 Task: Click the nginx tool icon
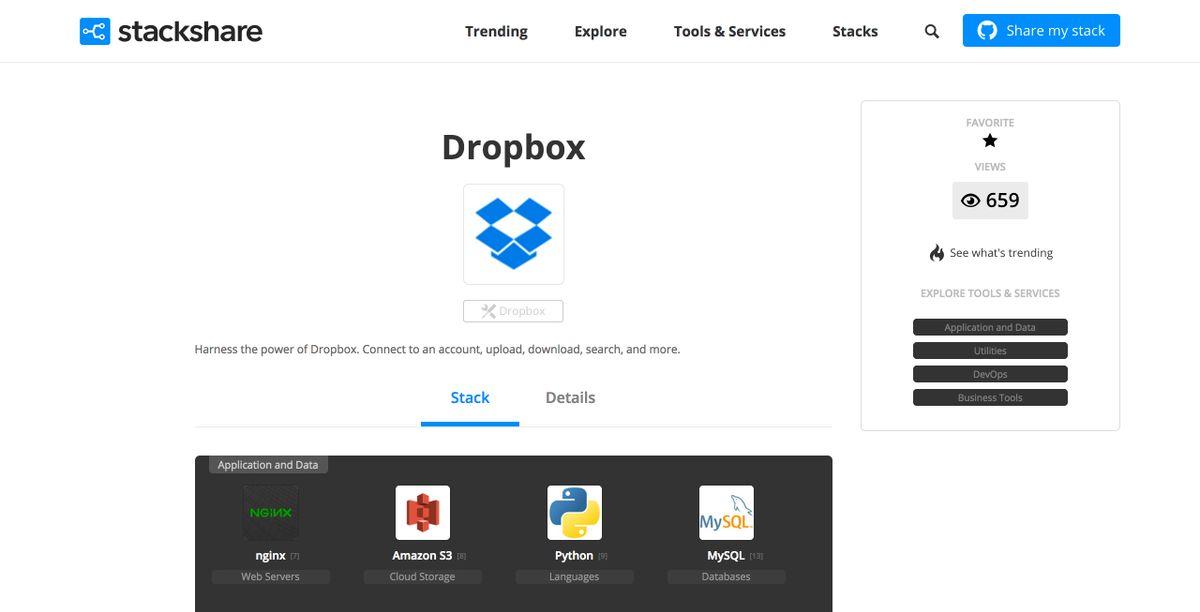(270, 513)
